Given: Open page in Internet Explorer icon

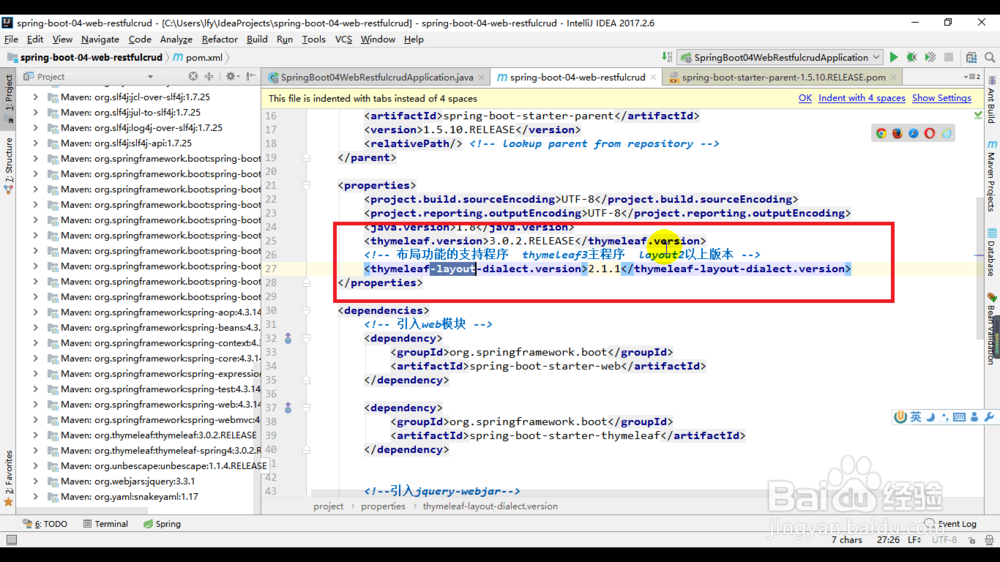Looking at the screenshot, I should 946,133.
